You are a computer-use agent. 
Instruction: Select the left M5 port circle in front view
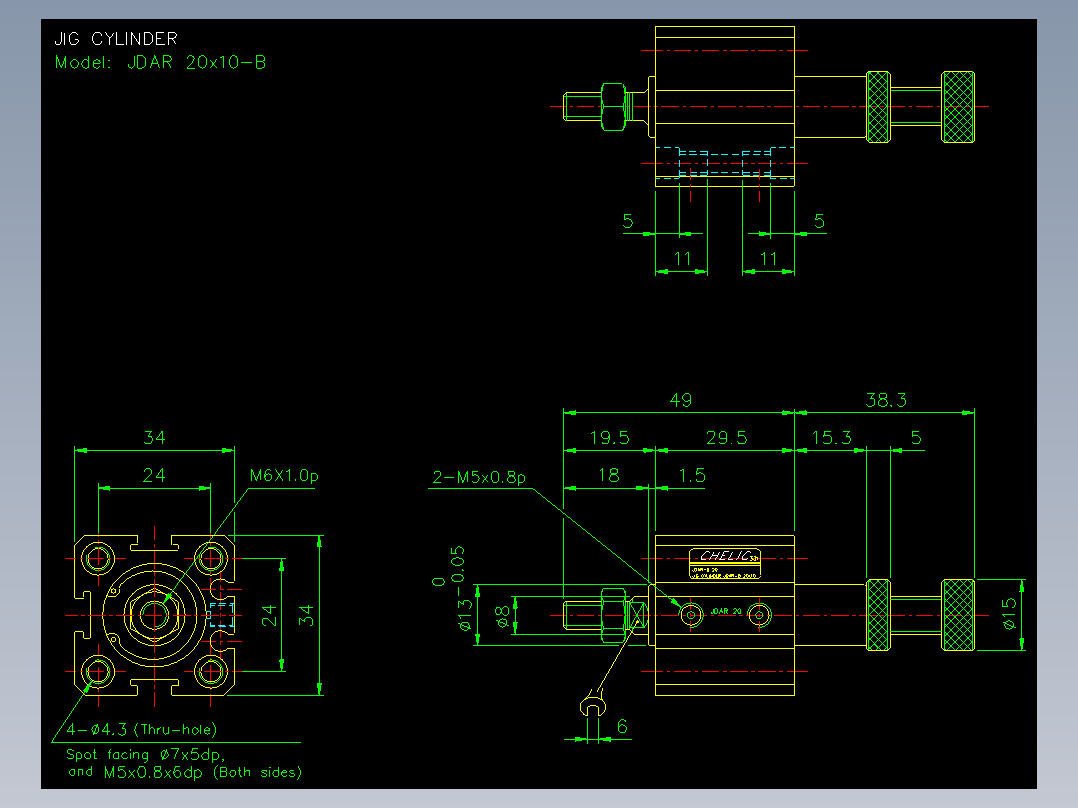point(691,615)
